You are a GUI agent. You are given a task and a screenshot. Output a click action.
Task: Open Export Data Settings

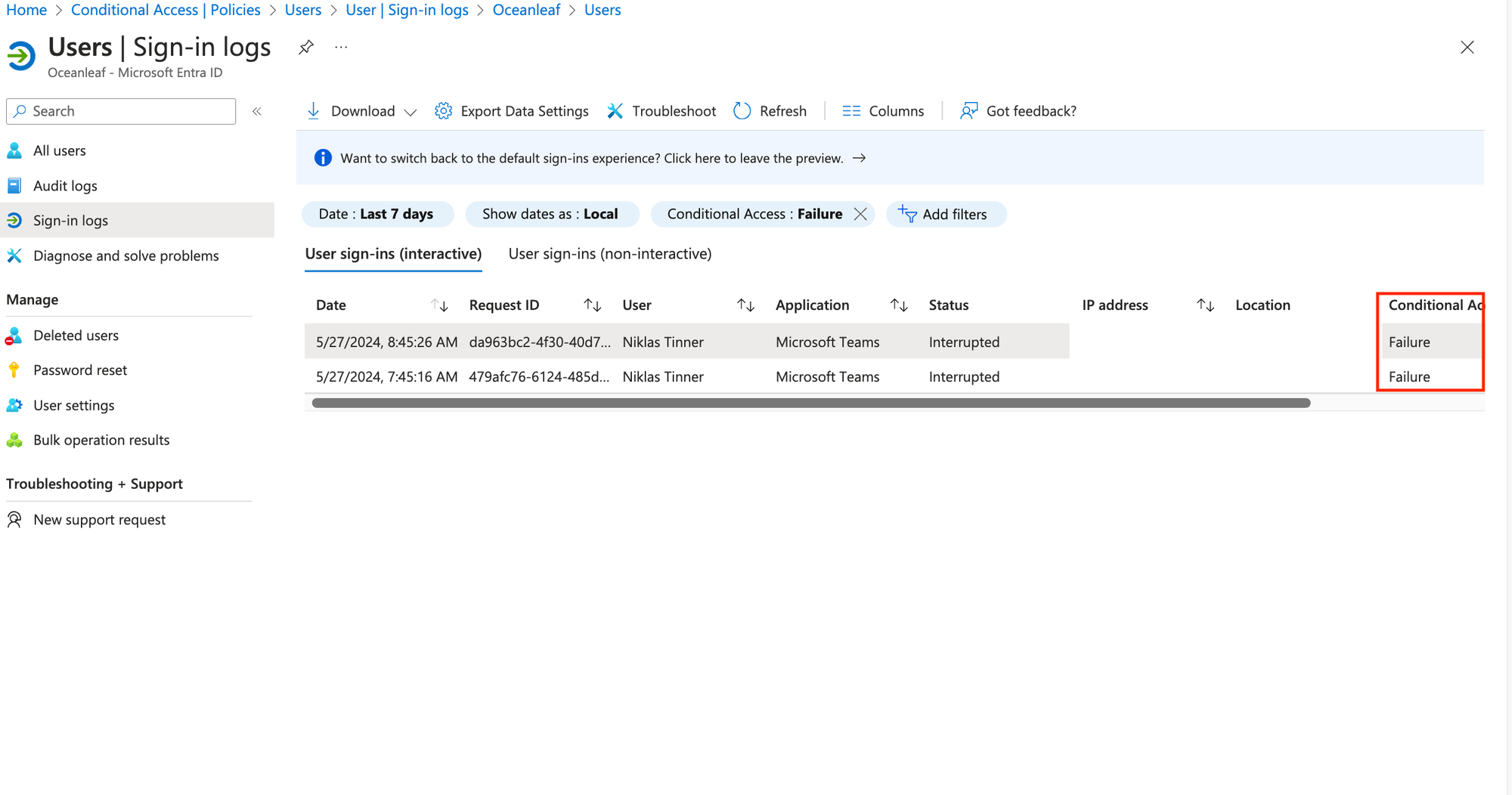512,111
